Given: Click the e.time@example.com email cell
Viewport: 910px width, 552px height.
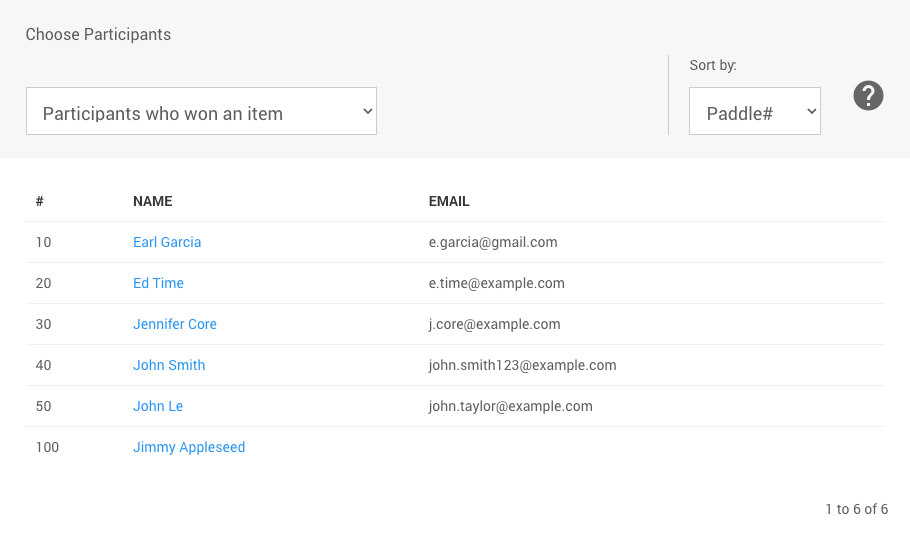Looking at the screenshot, I should [x=496, y=283].
